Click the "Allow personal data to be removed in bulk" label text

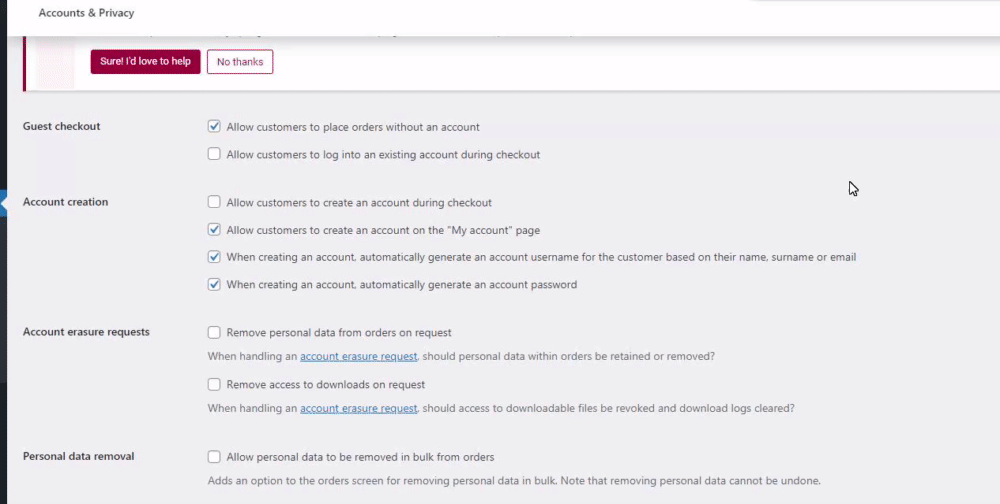click(360, 457)
